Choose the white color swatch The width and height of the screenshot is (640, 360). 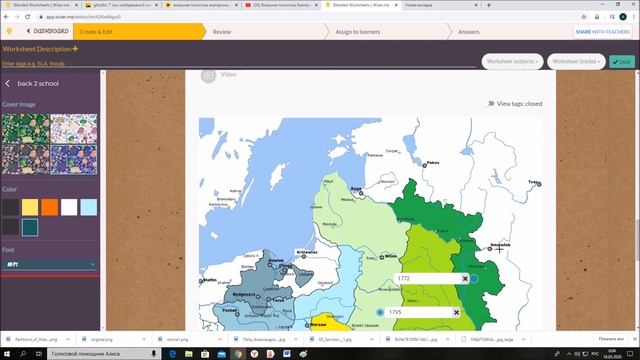pos(69,207)
